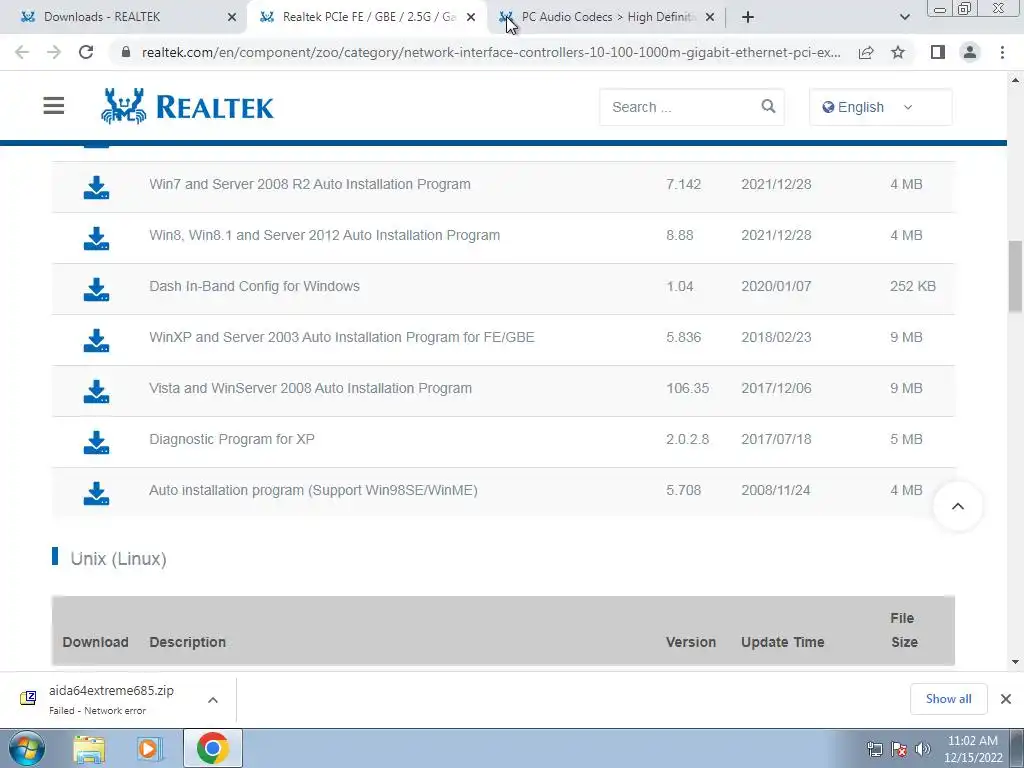Share this page from address bar

coord(866,52)
